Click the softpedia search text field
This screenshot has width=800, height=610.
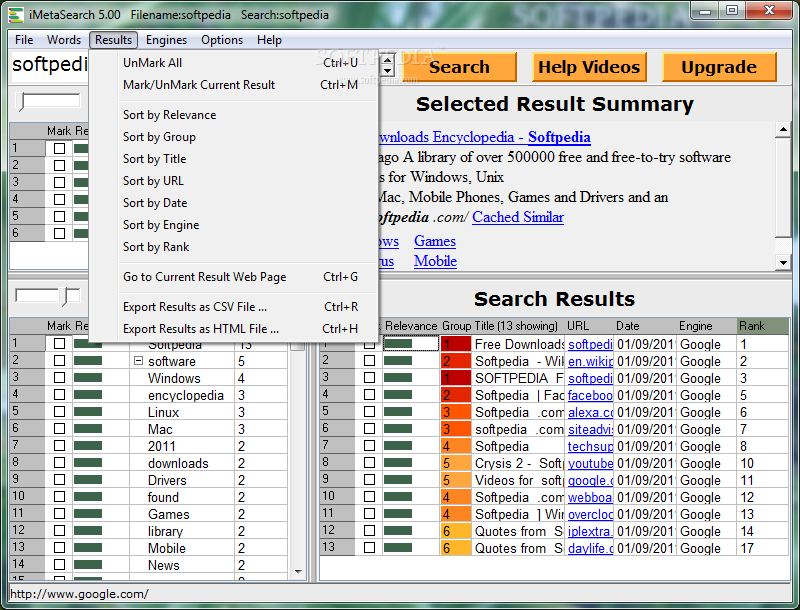pyautogui.click(x=49, y=65)
